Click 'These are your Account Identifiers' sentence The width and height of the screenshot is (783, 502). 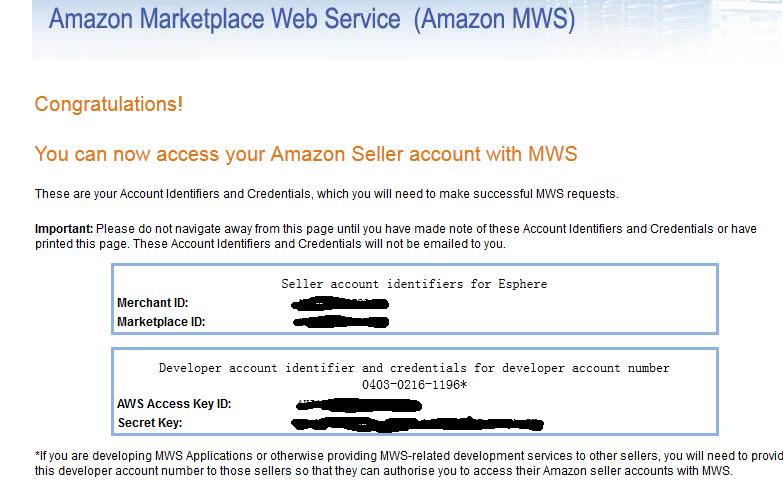pyautogui.click(x=327, y=194)
